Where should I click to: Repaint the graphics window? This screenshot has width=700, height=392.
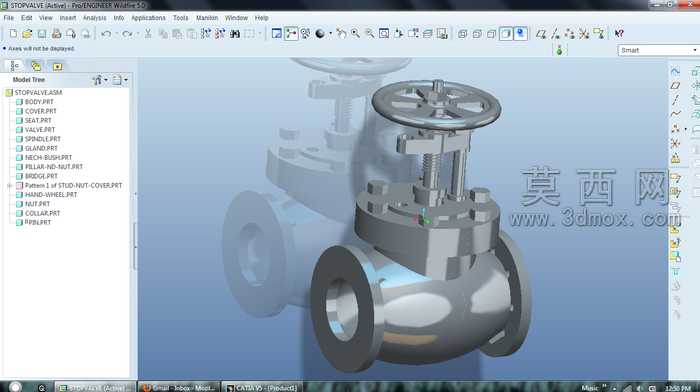pyautogui.click(x=277, y=33)
